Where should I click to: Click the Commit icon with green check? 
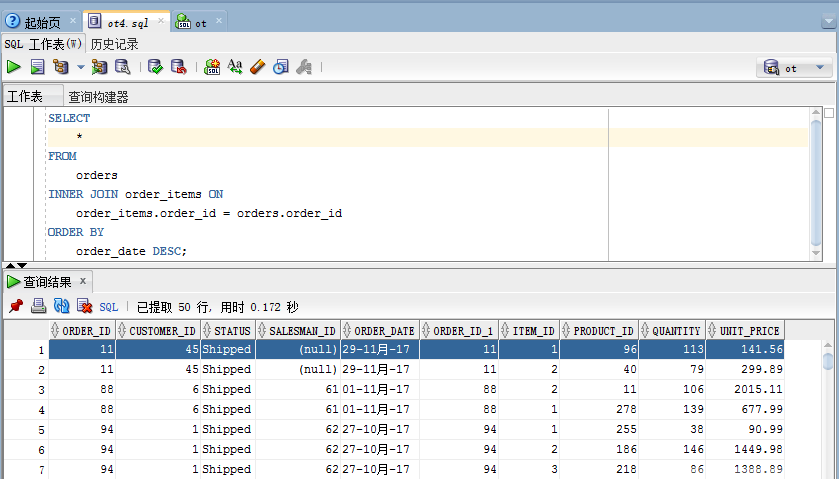pos(155,67)
